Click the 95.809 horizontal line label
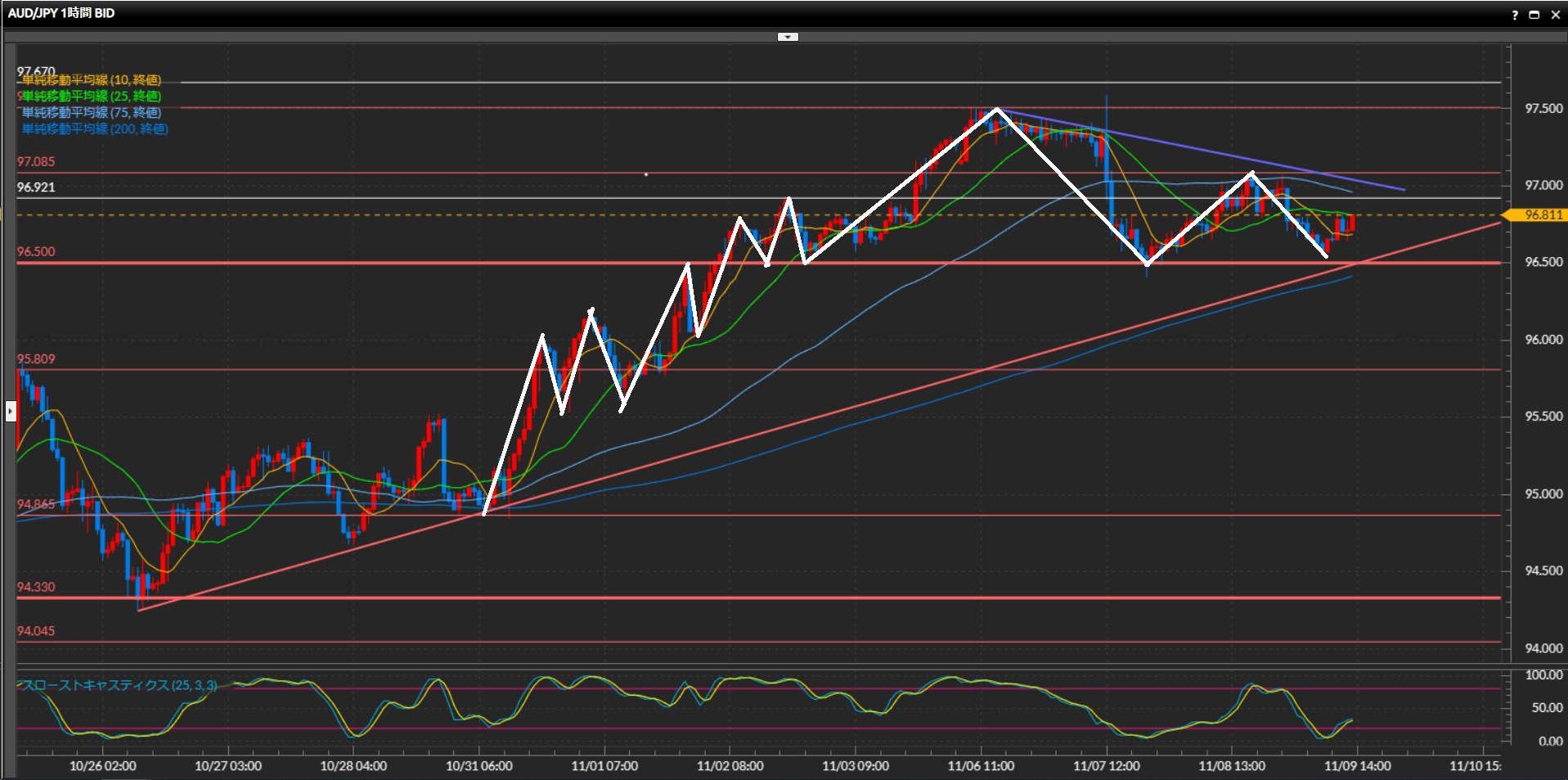The image size is (1568, 780). tap(36, 359)
